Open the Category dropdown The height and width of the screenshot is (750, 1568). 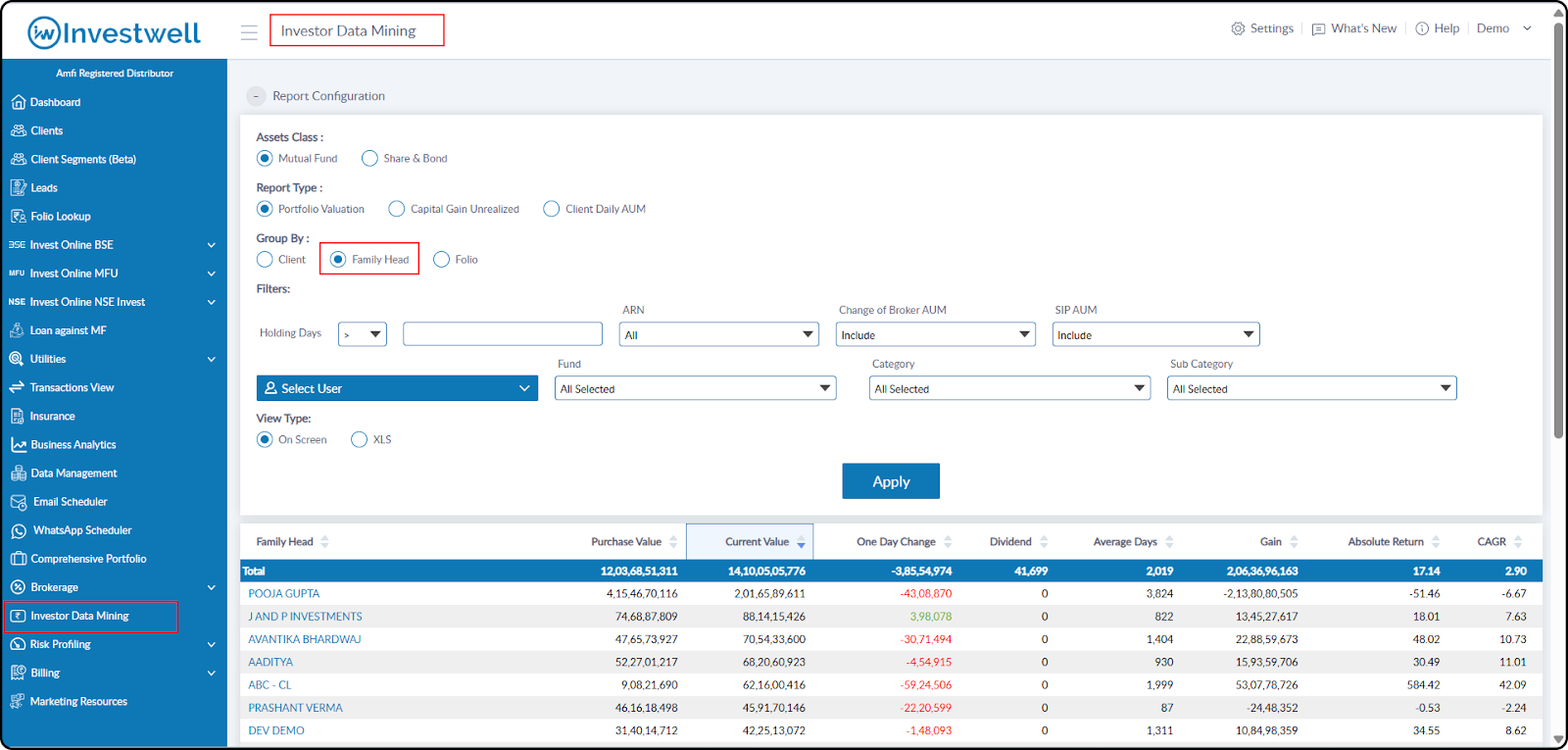point(1009,388)
